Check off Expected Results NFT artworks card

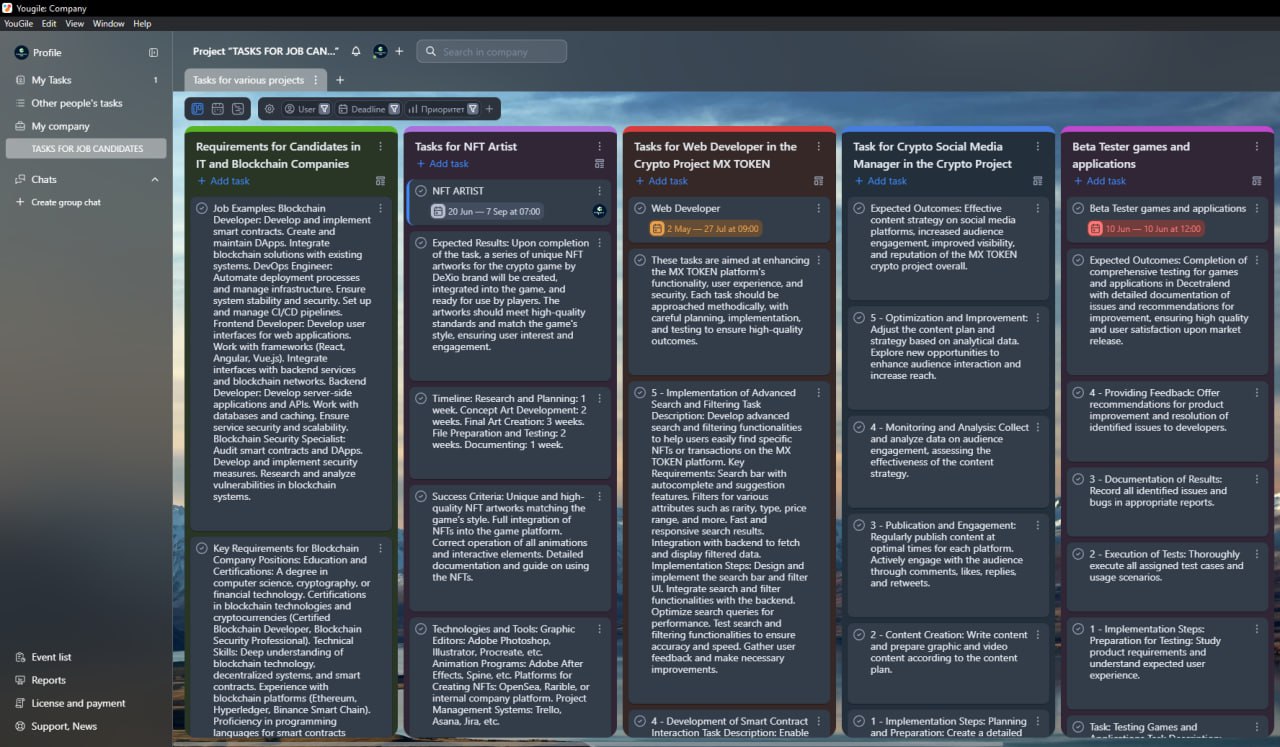point(421,243)
